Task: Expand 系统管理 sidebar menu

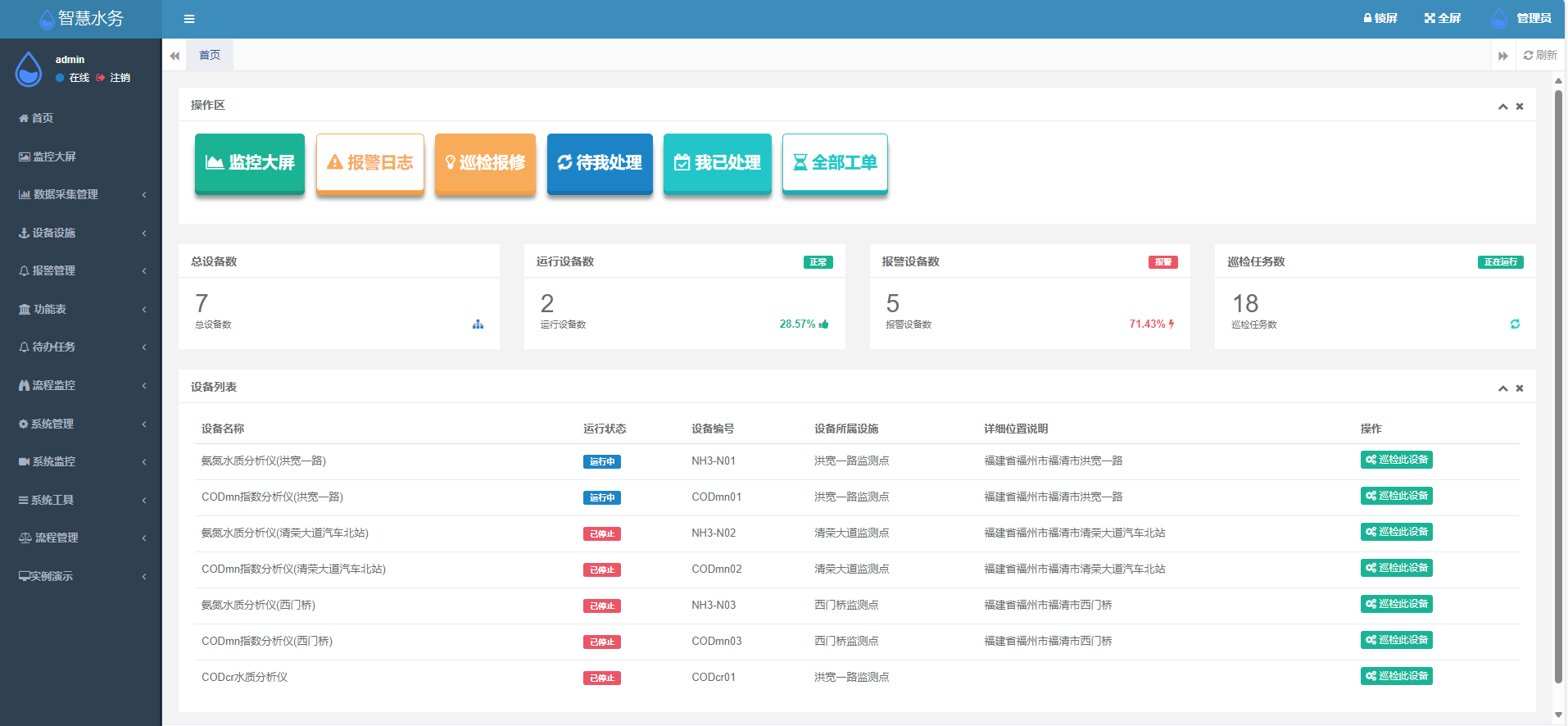Action: (x=80, y=424)
